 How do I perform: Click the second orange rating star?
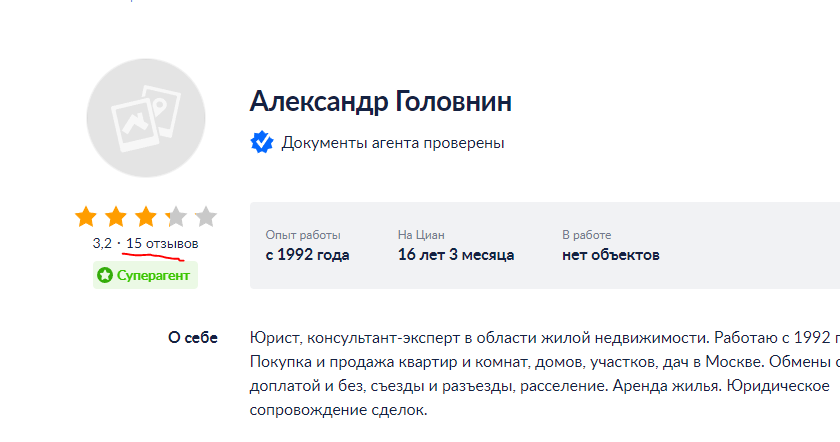116,217
